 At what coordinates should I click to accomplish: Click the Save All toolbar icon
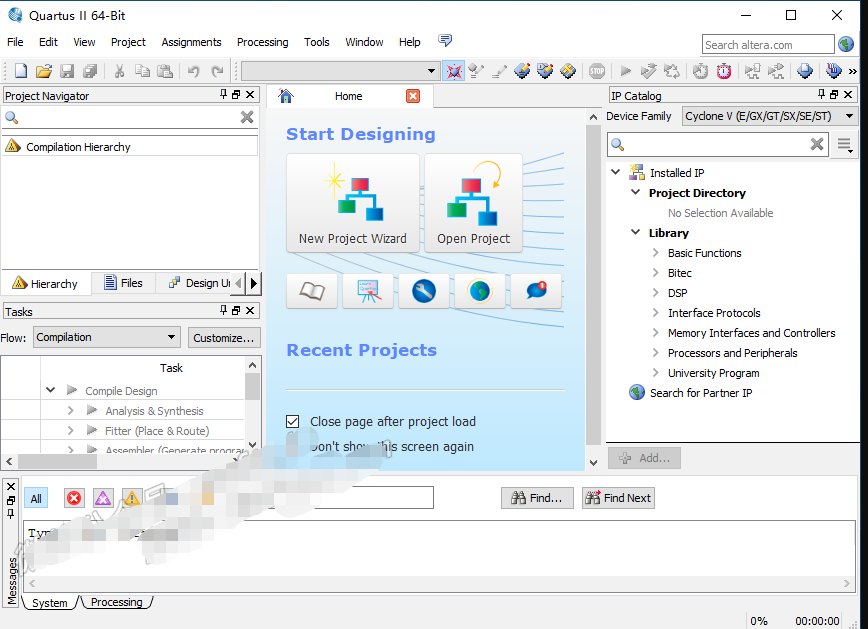90,71
